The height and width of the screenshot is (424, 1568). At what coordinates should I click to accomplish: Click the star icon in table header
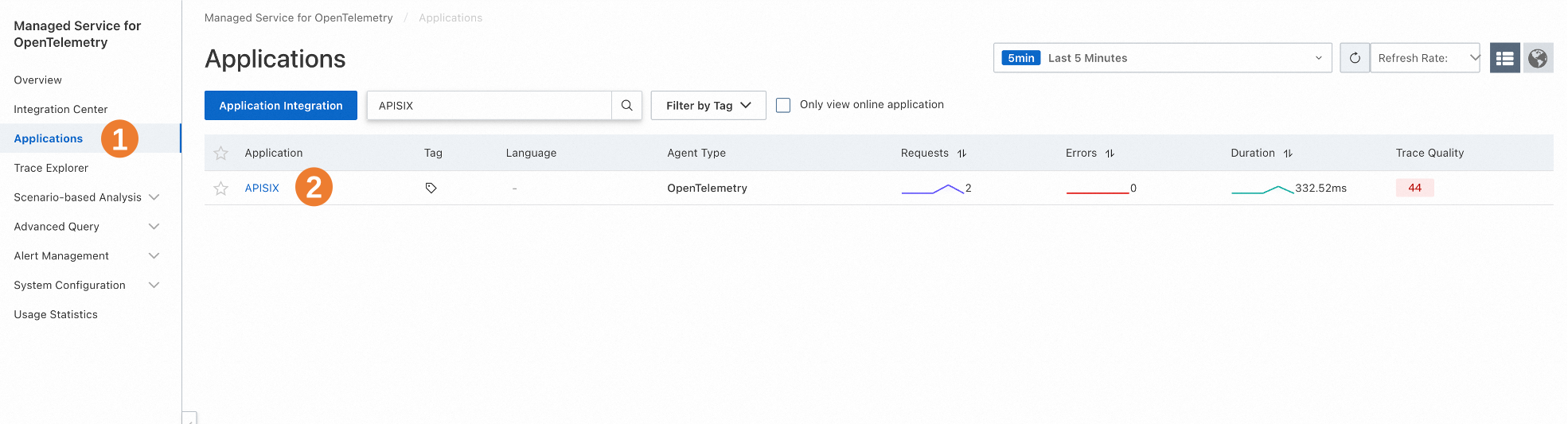[221, 154]
